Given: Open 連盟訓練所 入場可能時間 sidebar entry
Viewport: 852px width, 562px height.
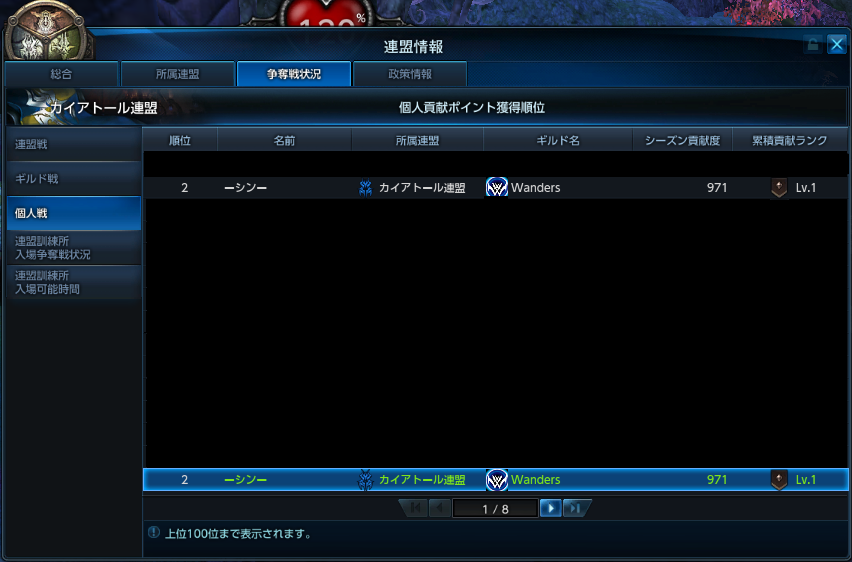Looking at the screenshot, I should 73,282.
